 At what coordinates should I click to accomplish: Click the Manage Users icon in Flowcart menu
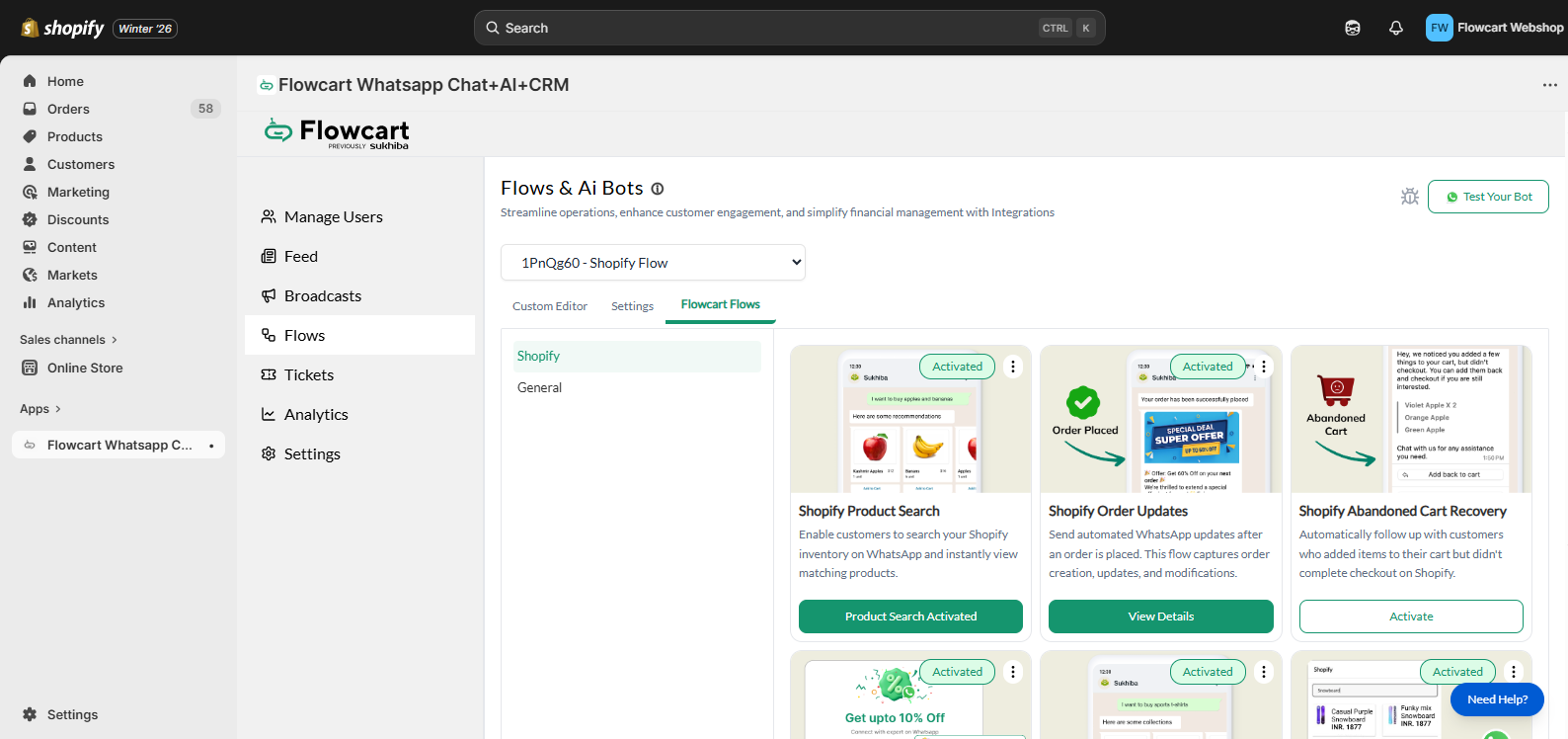[269, 216]
